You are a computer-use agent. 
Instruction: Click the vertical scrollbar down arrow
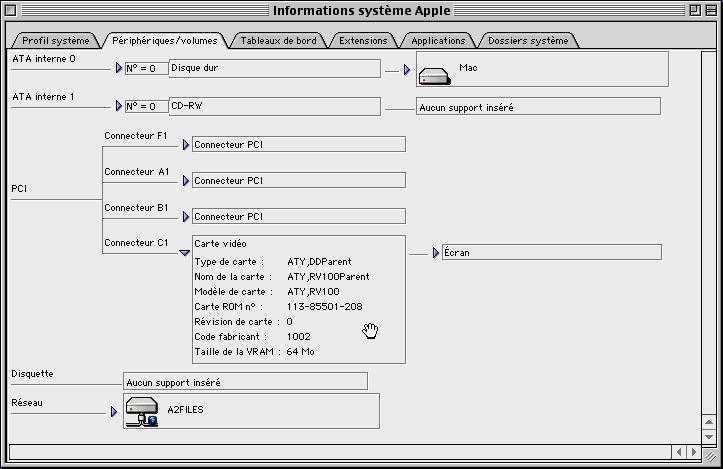click(x=709, y=436)
